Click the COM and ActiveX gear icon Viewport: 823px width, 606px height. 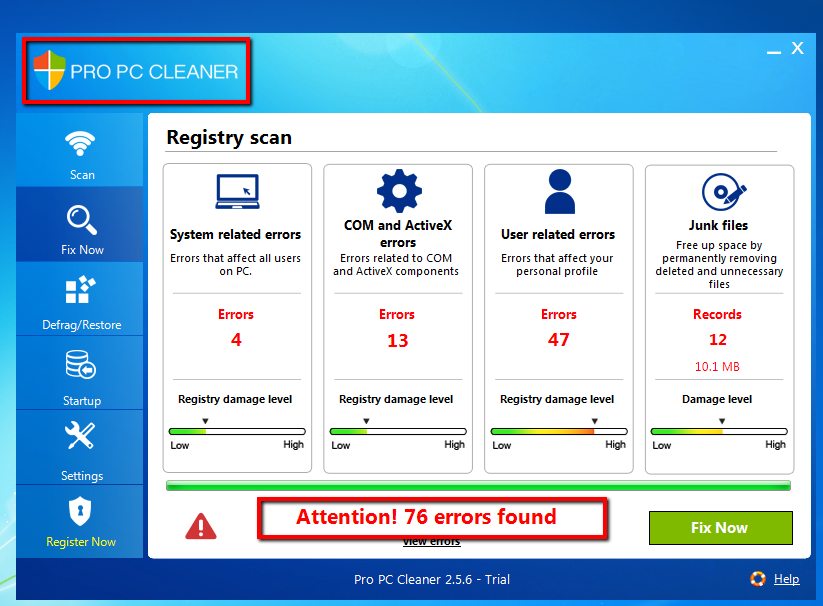(399, 191)
